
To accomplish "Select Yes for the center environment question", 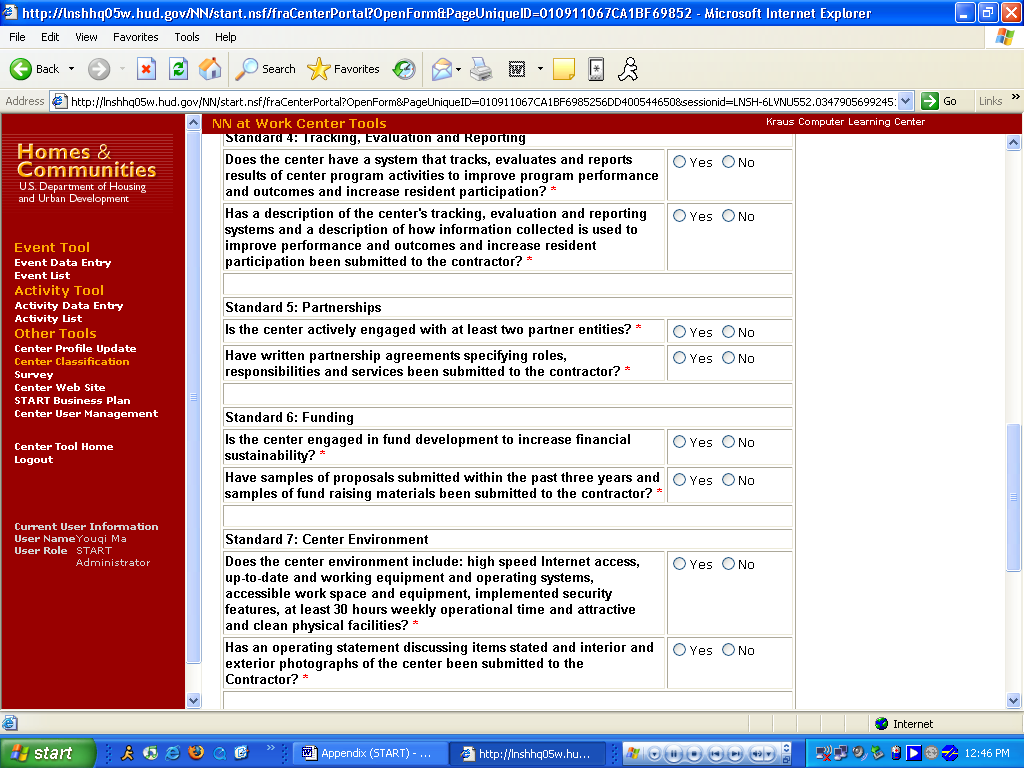I will click(679, 564).
